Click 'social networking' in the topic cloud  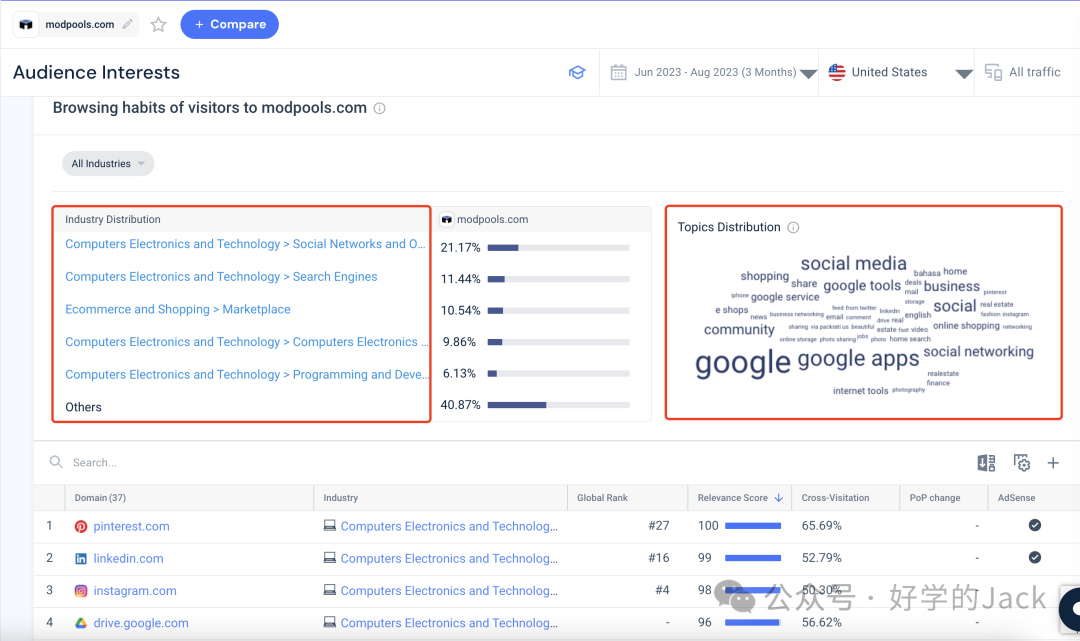coord(978,352)
